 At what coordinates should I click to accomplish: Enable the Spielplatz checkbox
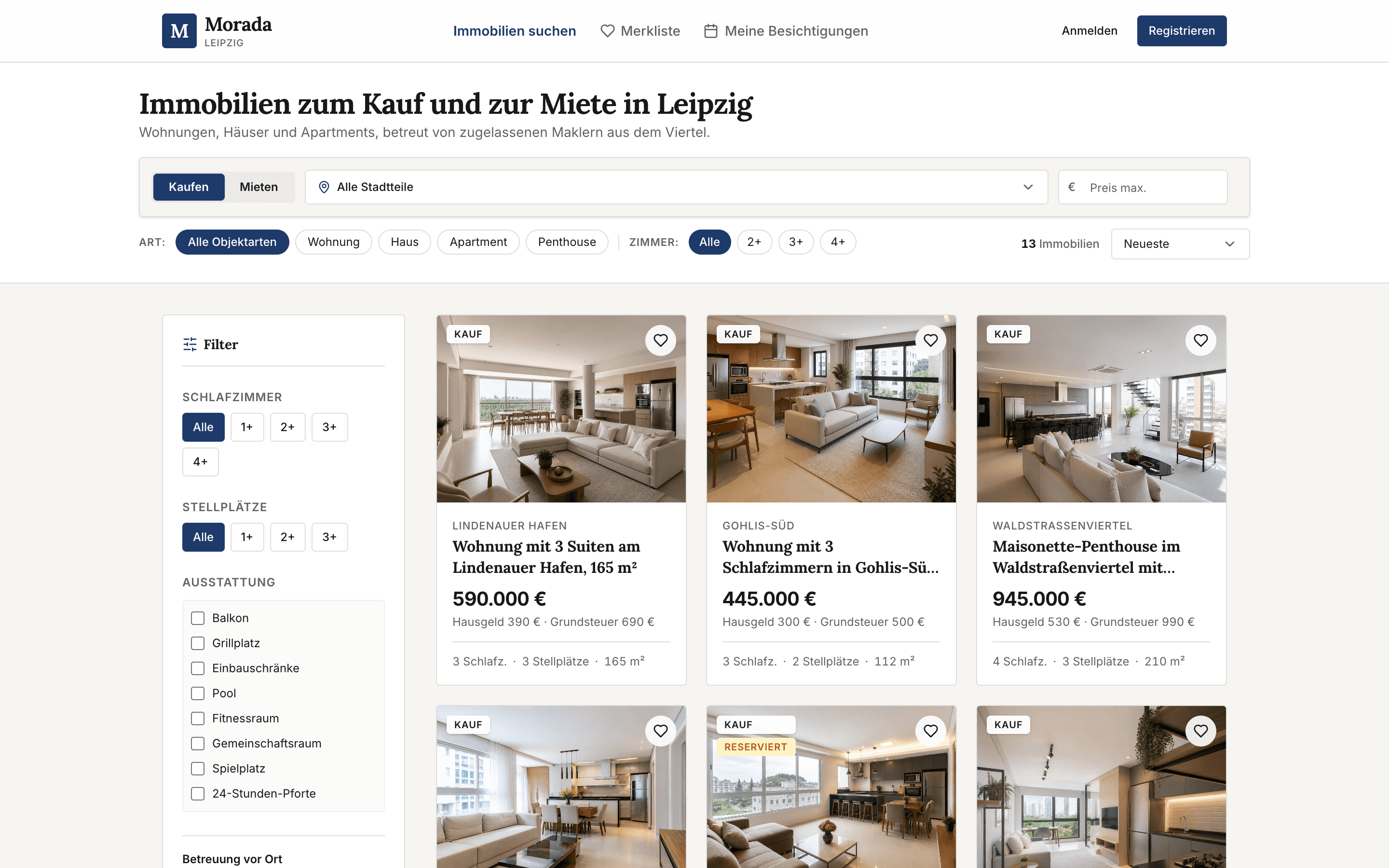coord(197,769)
